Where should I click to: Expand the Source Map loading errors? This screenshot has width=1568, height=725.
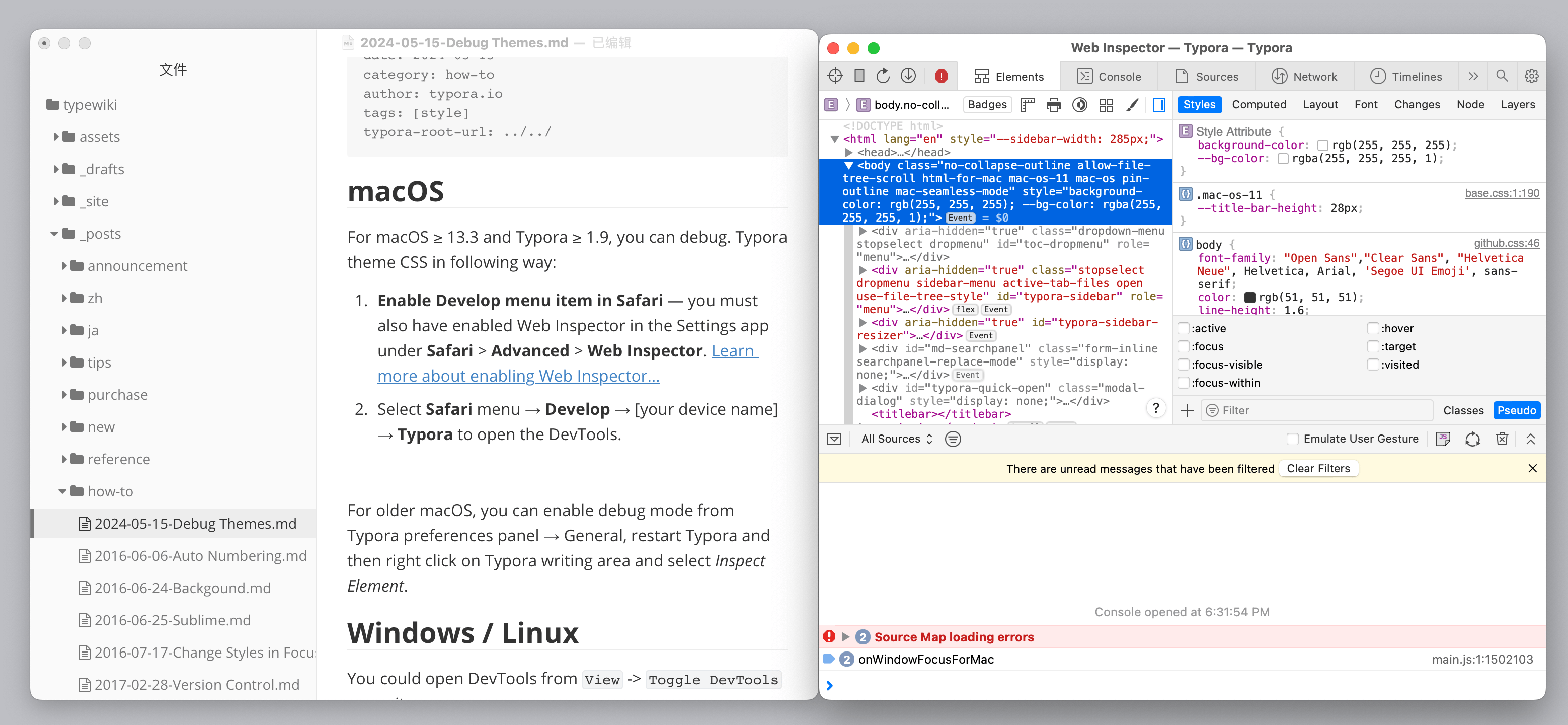pyautogui.click(x=848, y=636)
